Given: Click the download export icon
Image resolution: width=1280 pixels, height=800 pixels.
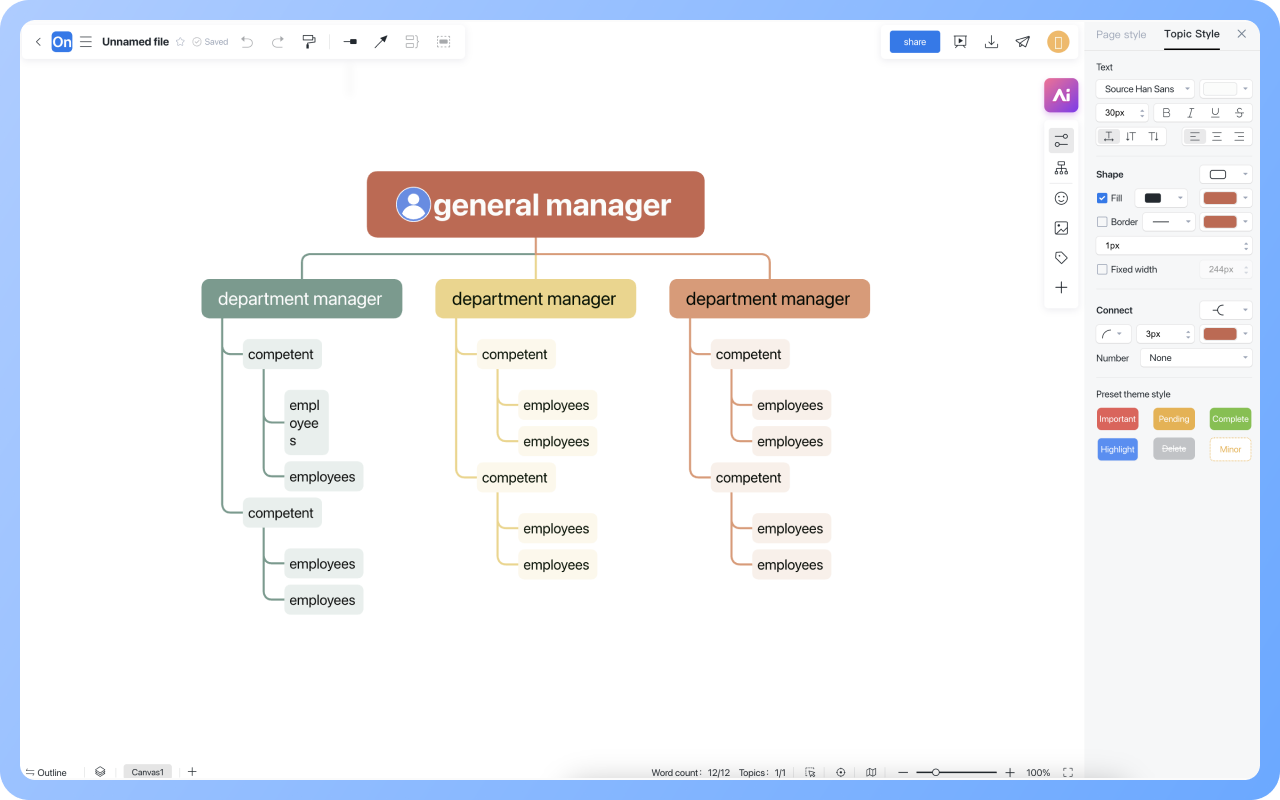Looking at the screenshot, I should tap(991, 42).
